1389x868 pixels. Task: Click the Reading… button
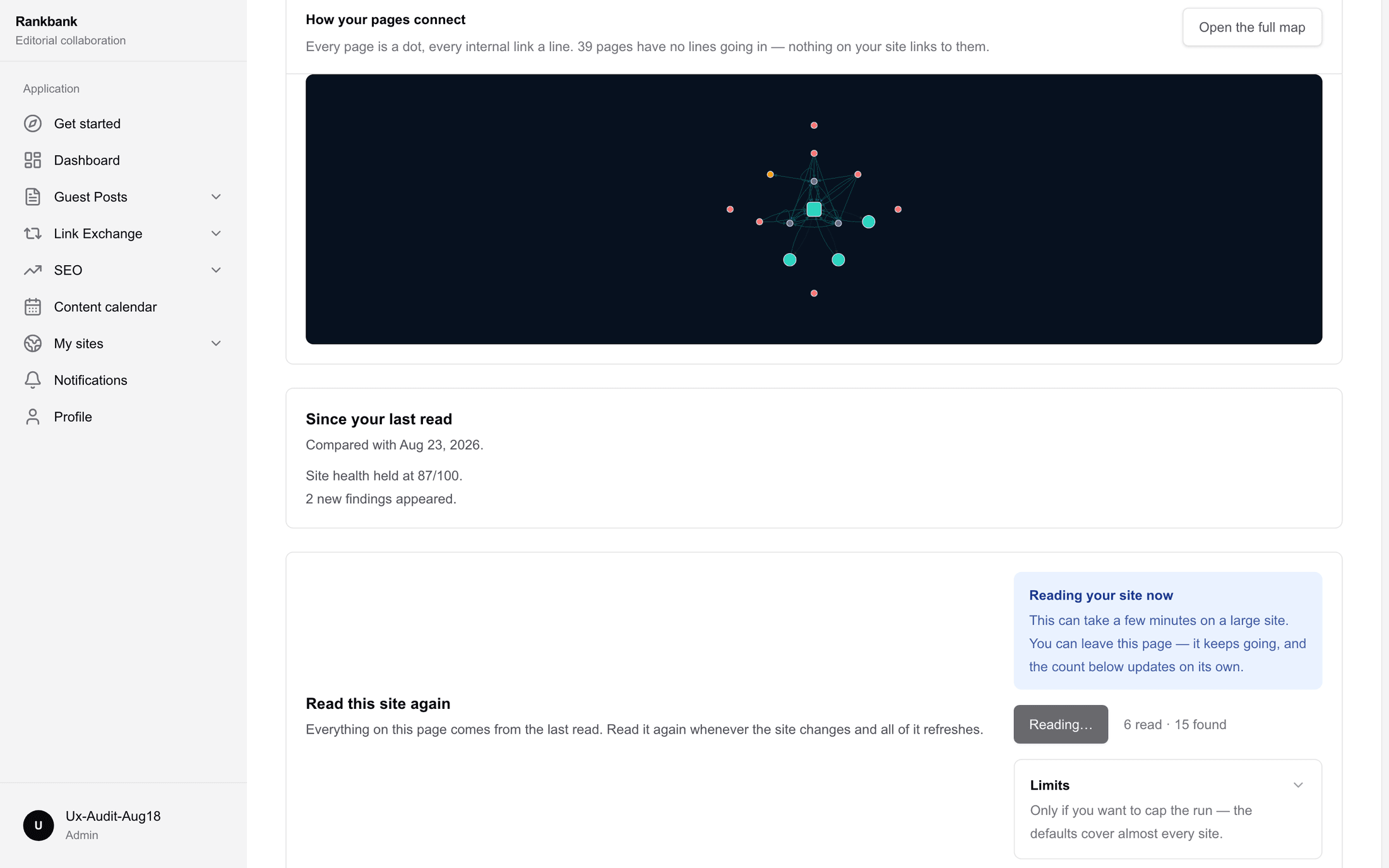(x=1061, y=724)
